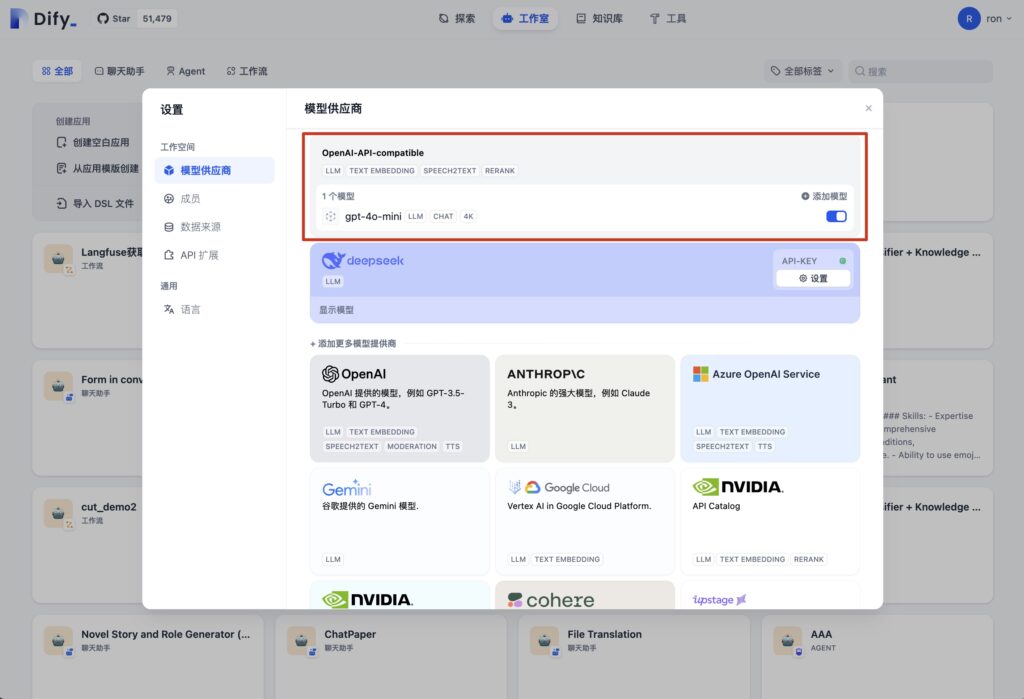Click the Data Source database icon
Image resolution: width=1024 pixels, height=699 pixels.
tap(169, 227)
